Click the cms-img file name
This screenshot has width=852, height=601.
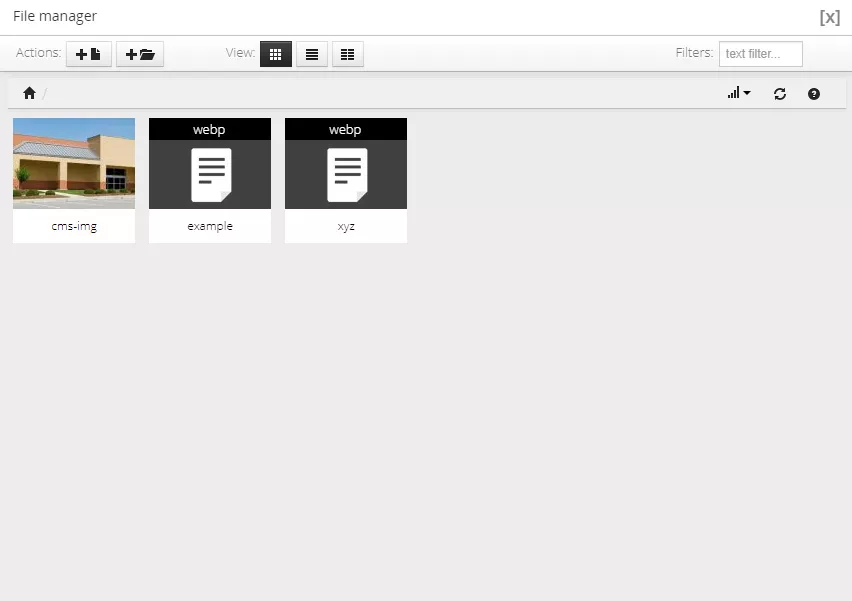(74, 226)
